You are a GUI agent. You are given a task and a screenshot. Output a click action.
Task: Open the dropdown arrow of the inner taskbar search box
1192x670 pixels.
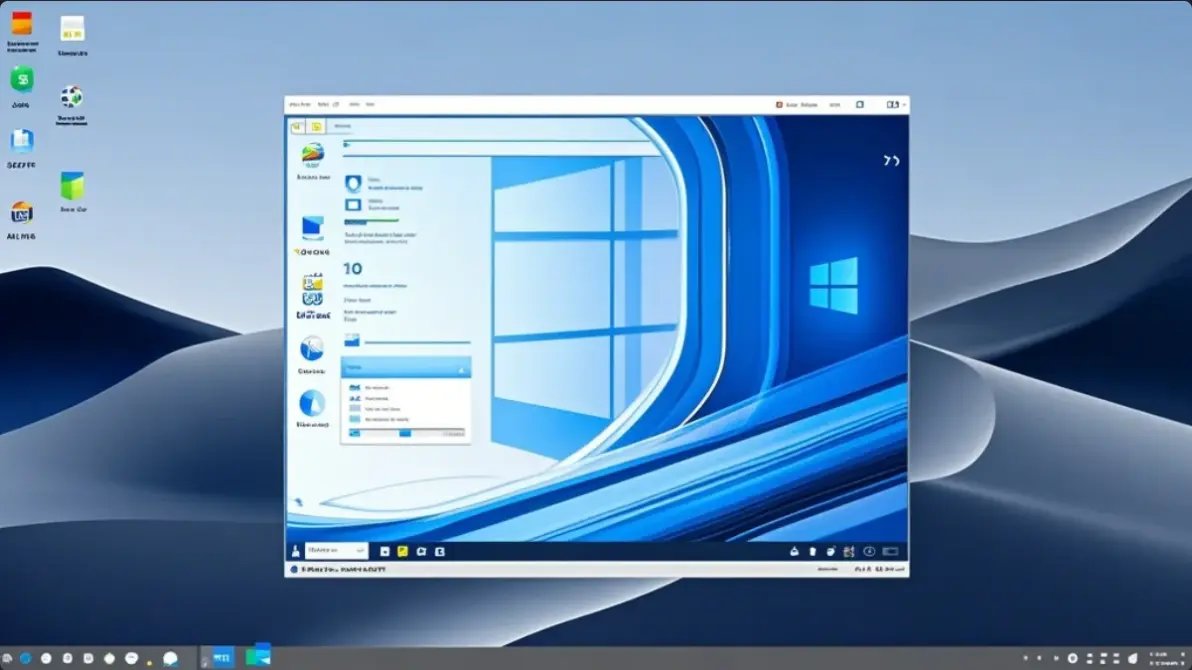[x=360, y=551]
